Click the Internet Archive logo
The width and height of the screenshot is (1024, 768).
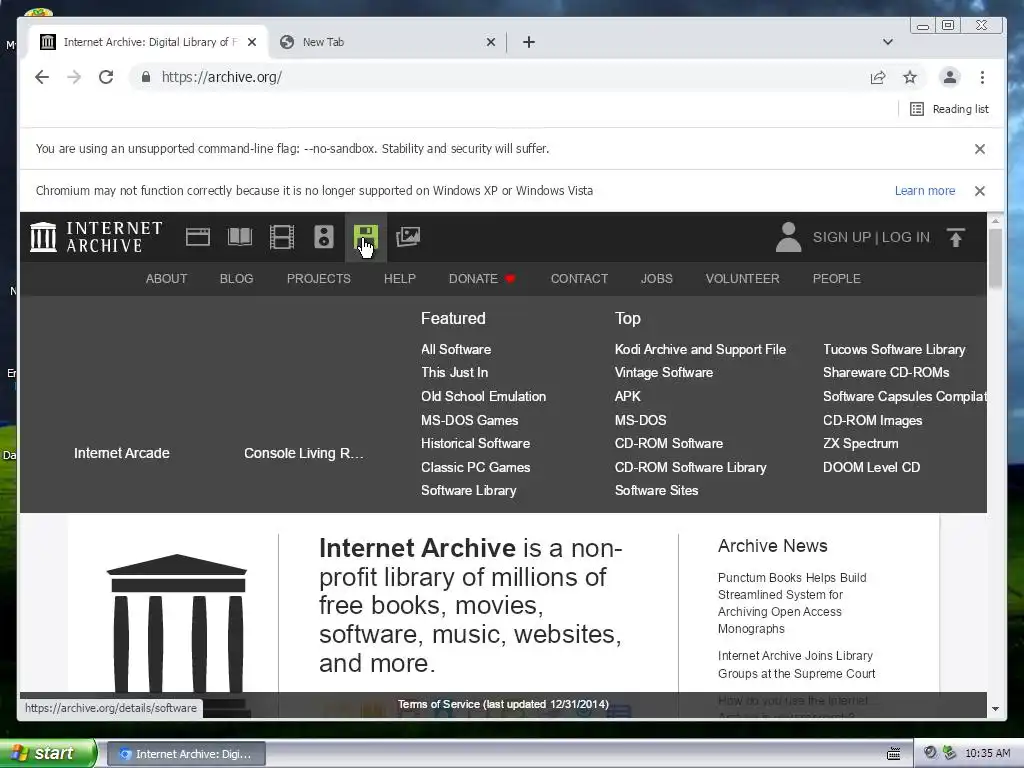click(96, 236)
